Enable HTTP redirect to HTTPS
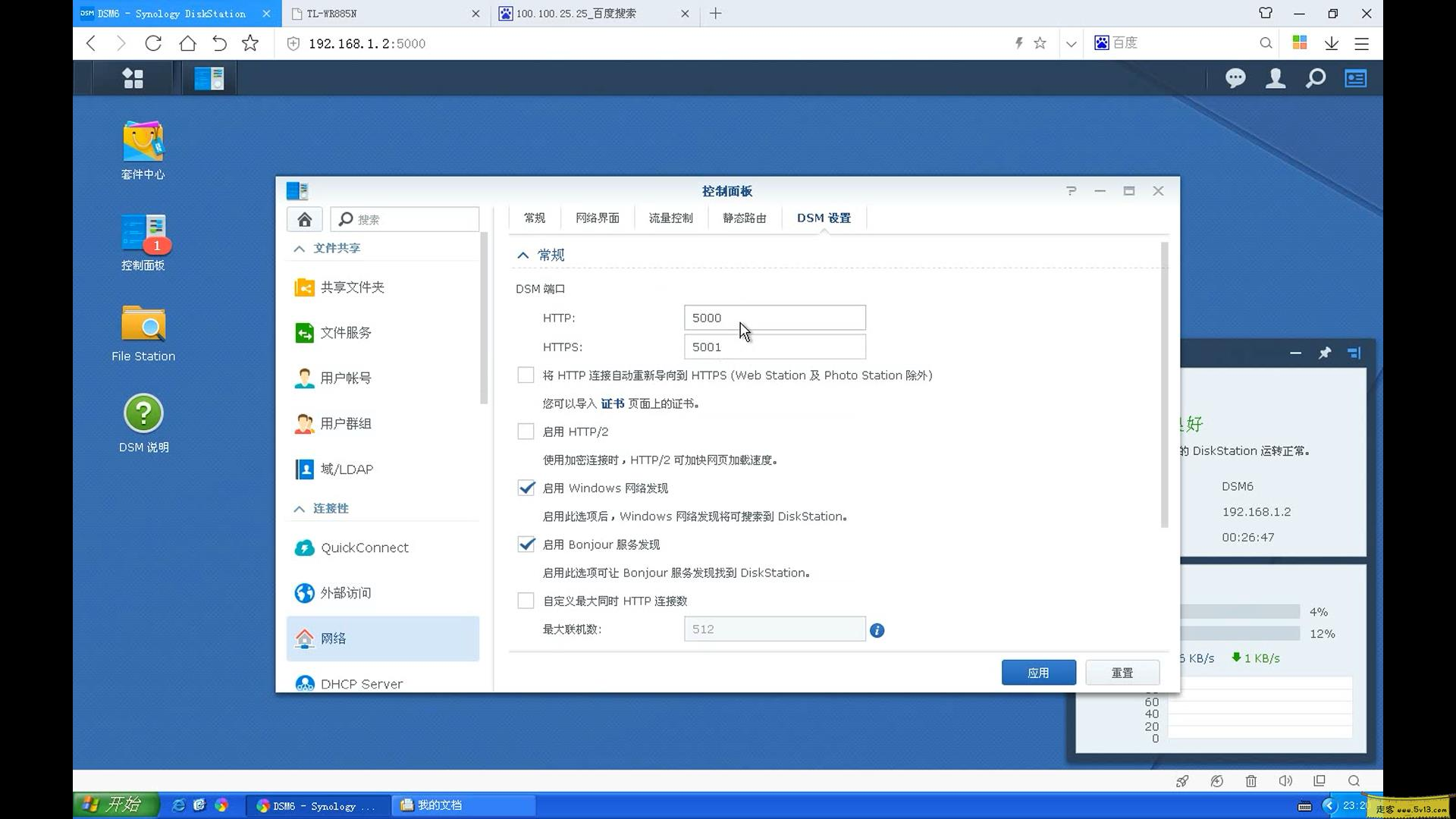Screen dimensions: 1456x819 tap(526, 375)
